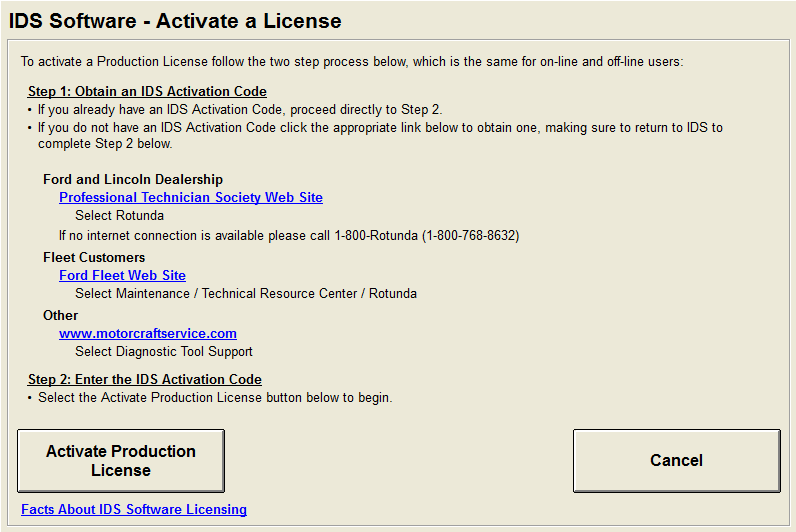Visit the www.motorcraftservice.com link
This screenshot has width=796, height=532.
pos(147,334)
